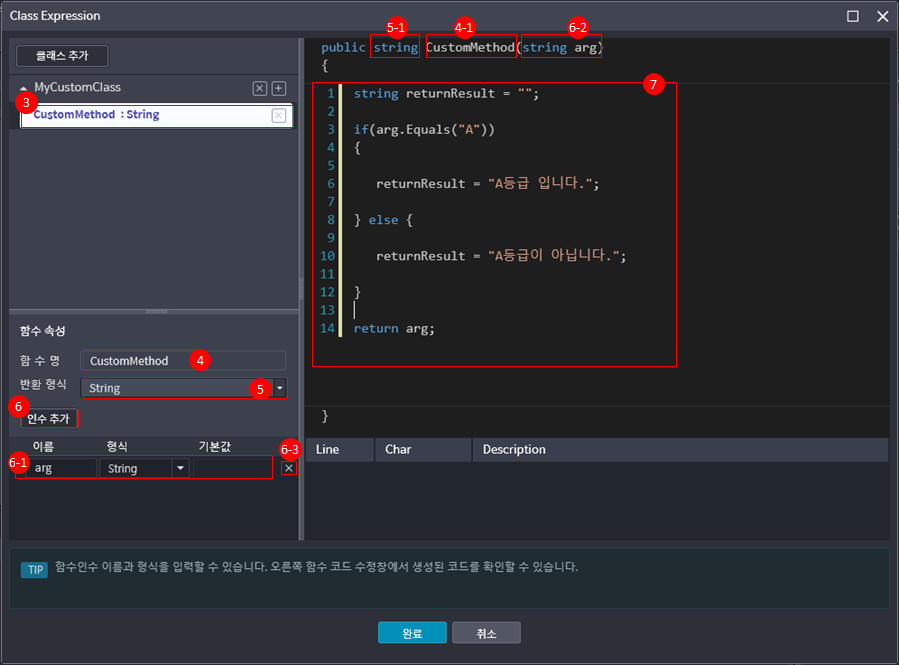Screen dimensions: 899x665
Task: Delete the arg parameter row
Action: (x=288, y=468)
